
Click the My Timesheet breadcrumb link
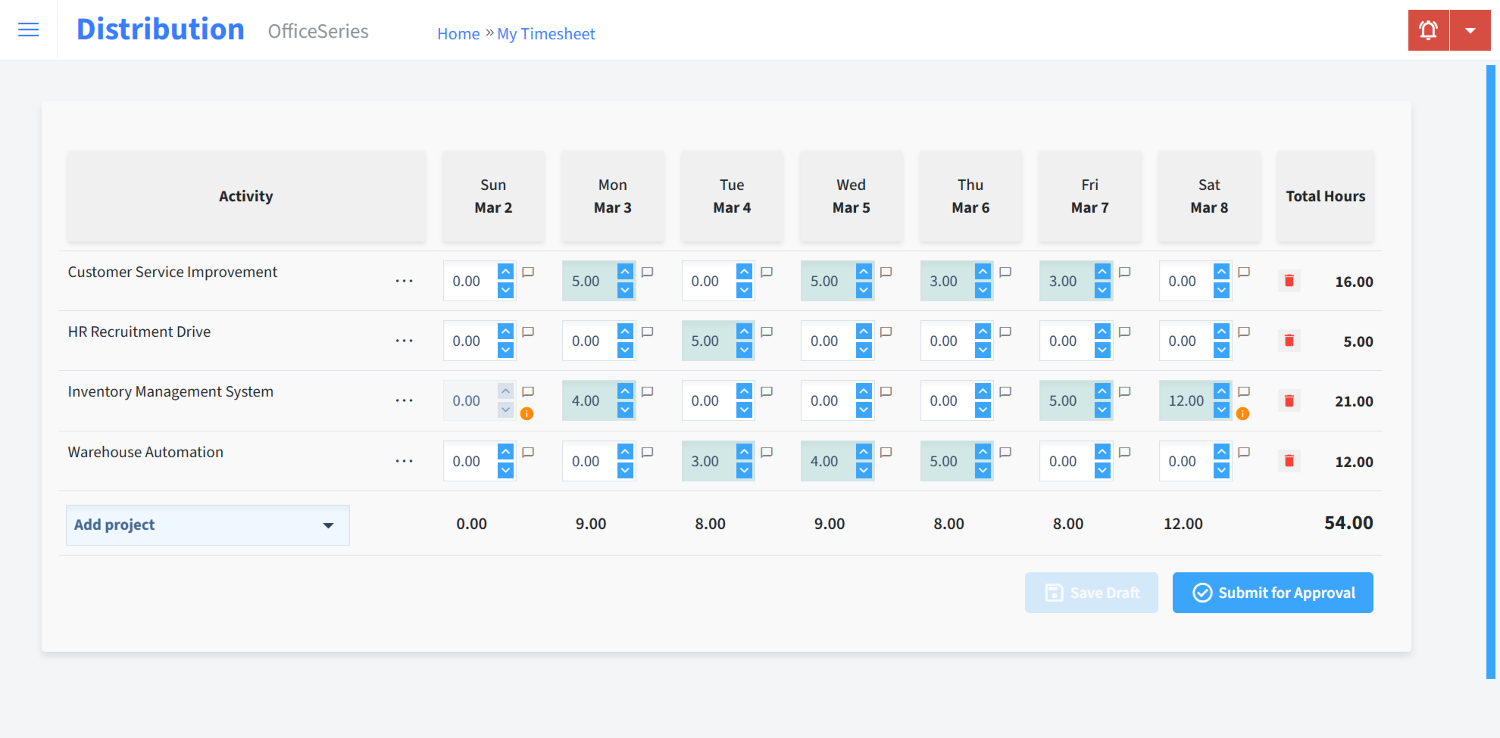546,33
